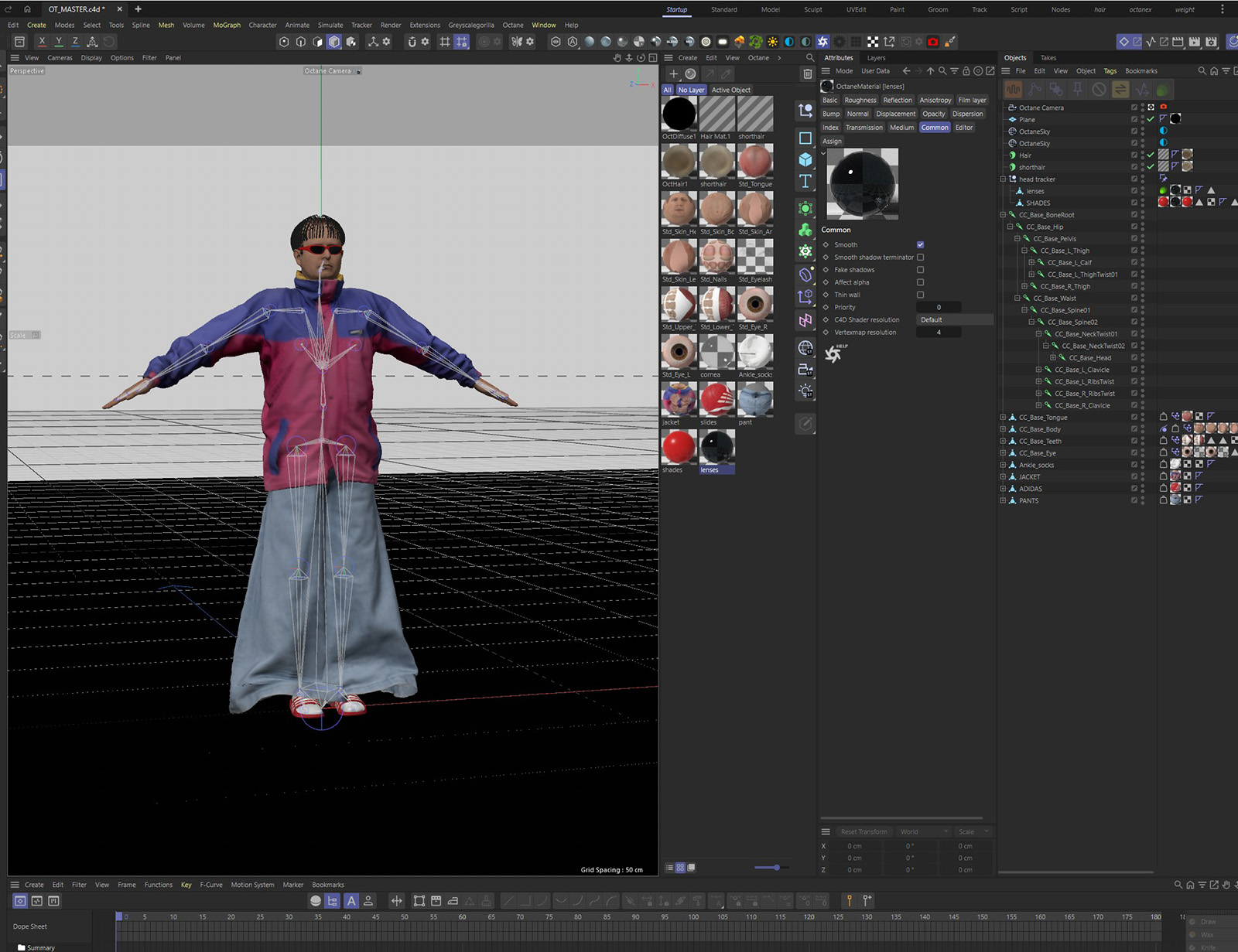Open the material manager search magnifier
Screen dimensions: 1238x952
coord(810,58)
